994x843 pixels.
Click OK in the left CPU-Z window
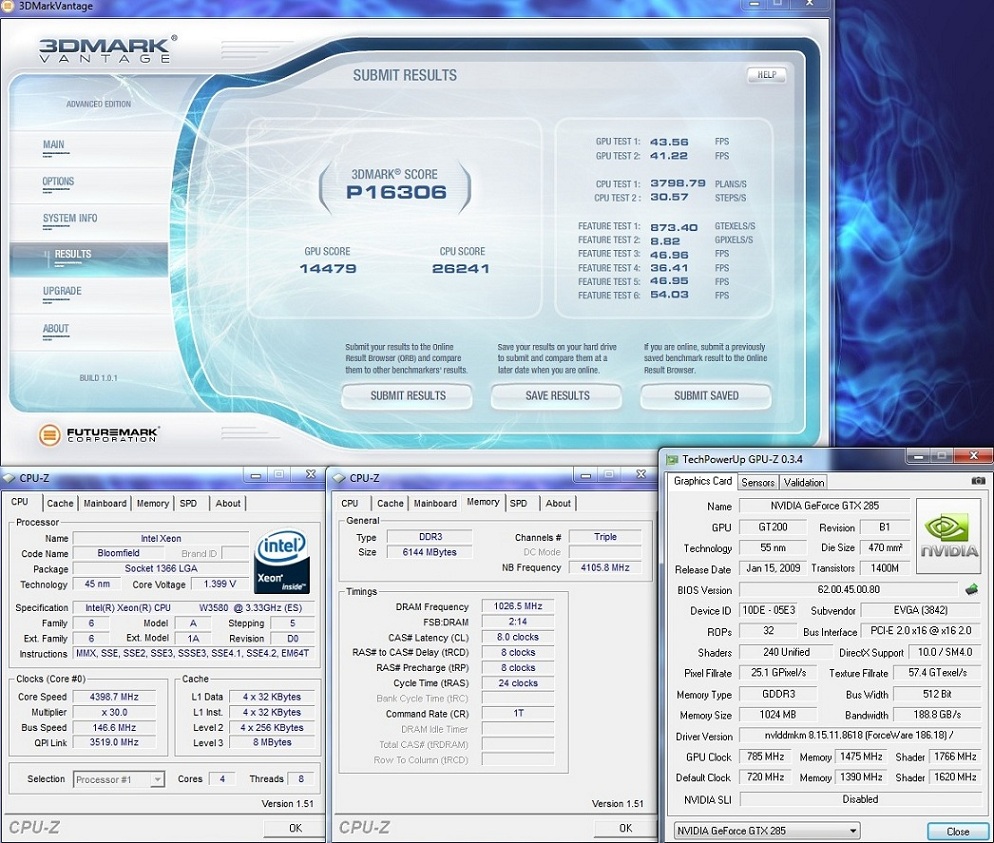click(295, 828)
